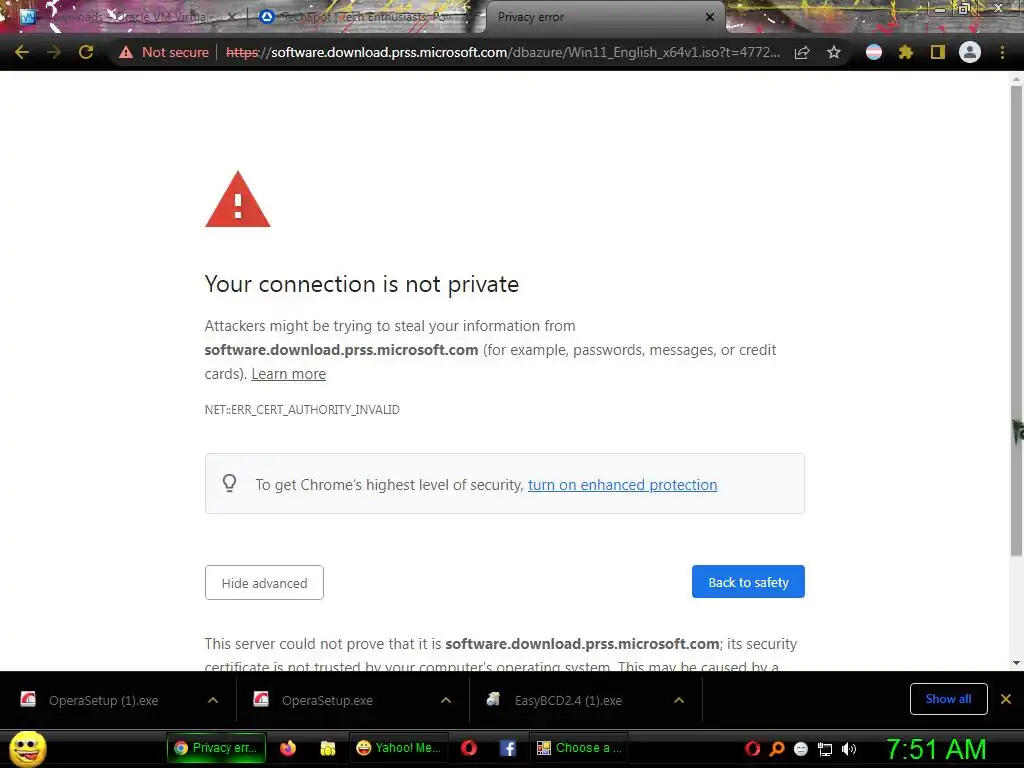
Task: Open the Extensions puzzle piece menu
Action: pos(905,52)
